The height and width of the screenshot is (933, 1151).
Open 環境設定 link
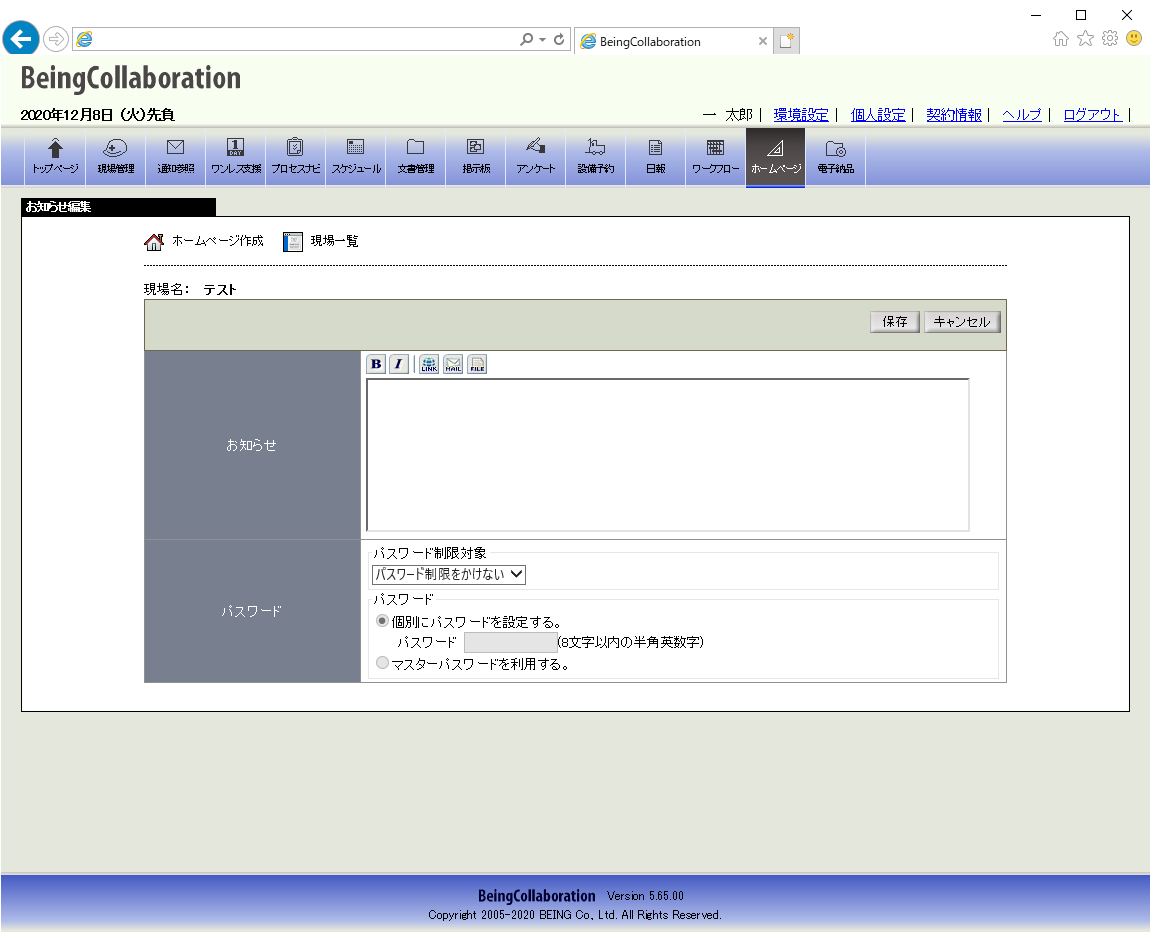[x=801, y=115]
